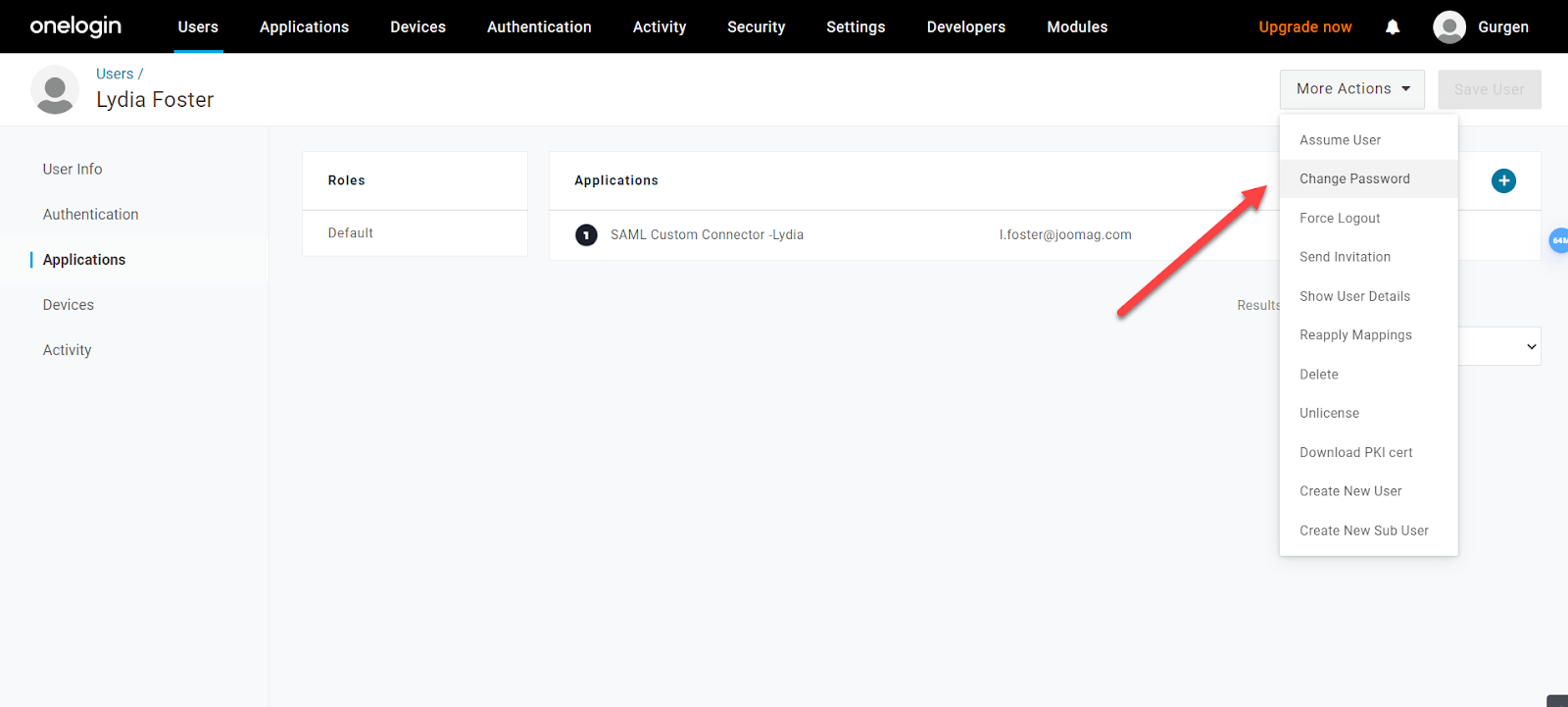Click Lydia Foster's user avatar
Screen dimensions: 1568x707
coord(55,90)
